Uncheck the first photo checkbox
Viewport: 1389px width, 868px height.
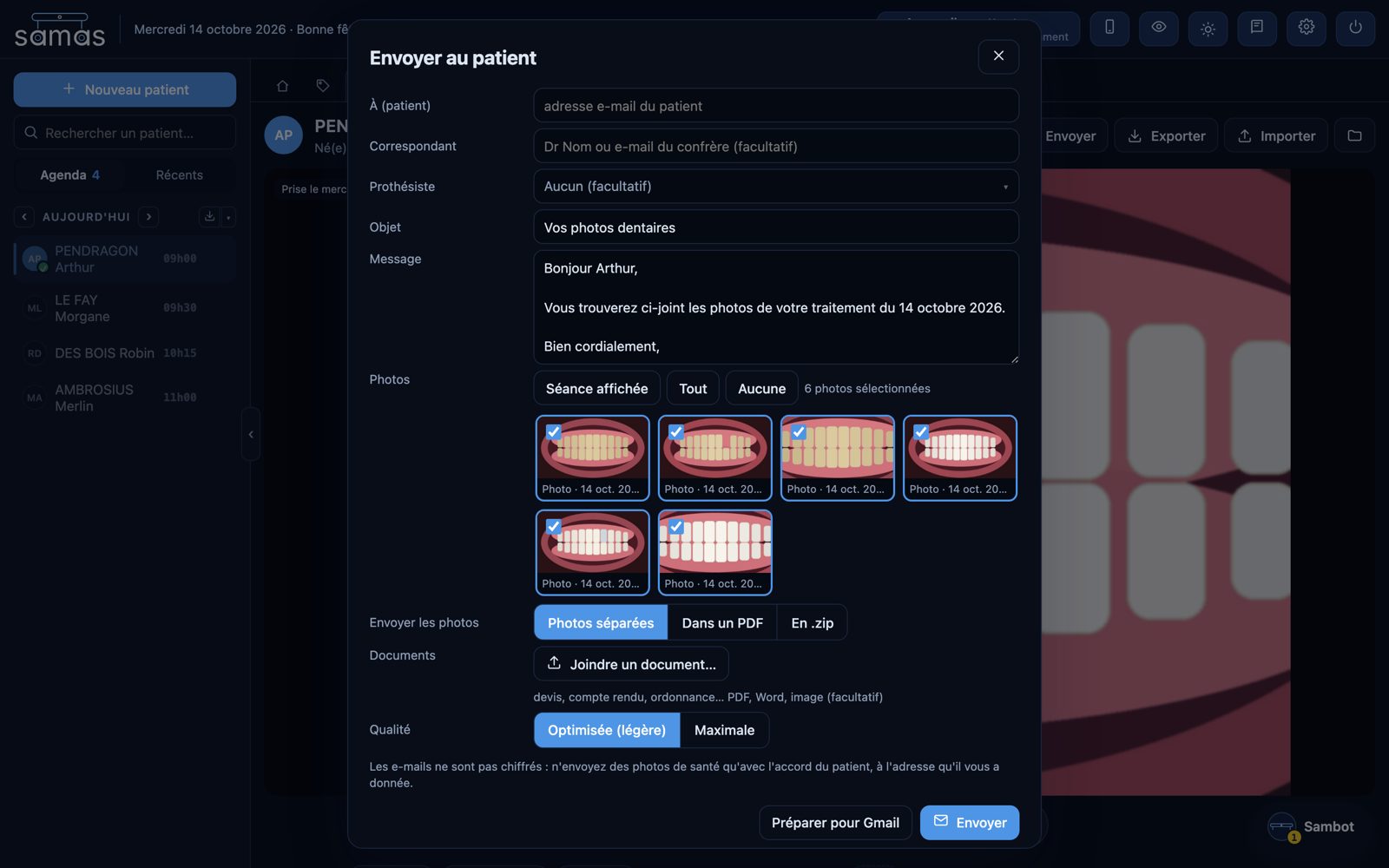click(x=553, y=431)
